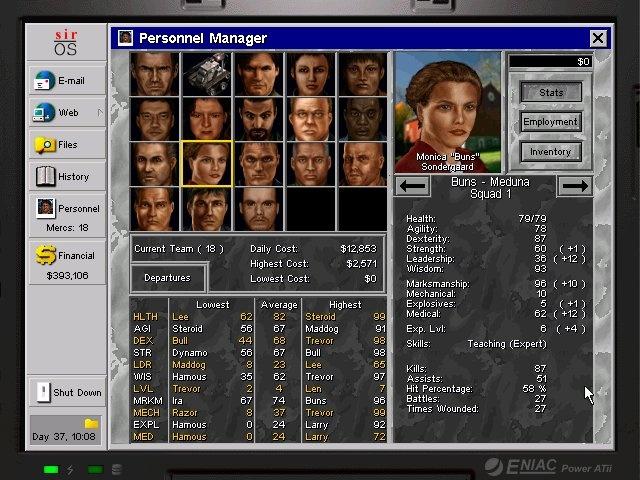Go to the previous merc with left arrow

(x=412, y=186)
